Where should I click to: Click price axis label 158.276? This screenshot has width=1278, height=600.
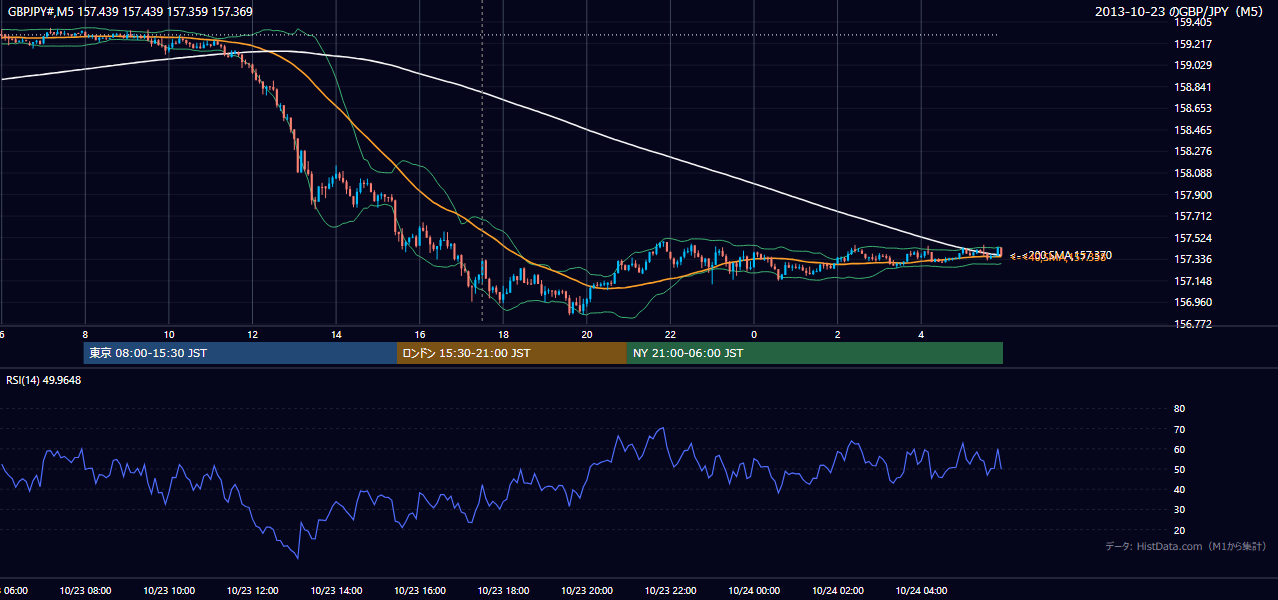tap(1193, 151)
